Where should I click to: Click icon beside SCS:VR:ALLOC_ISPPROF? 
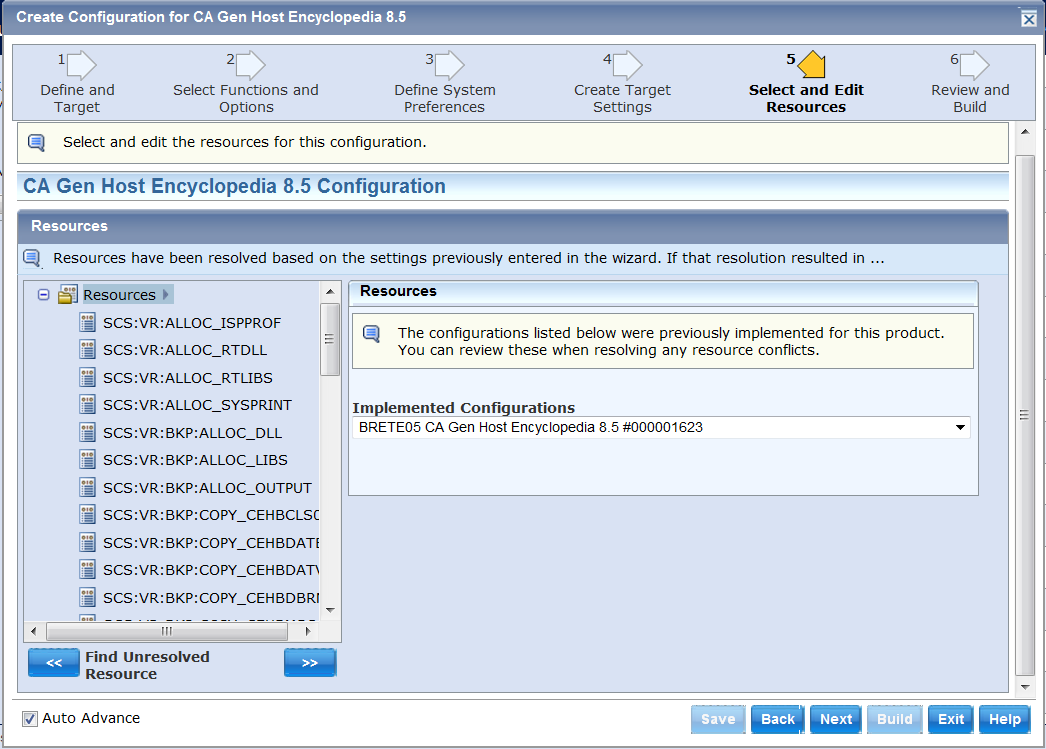point(87,323)
